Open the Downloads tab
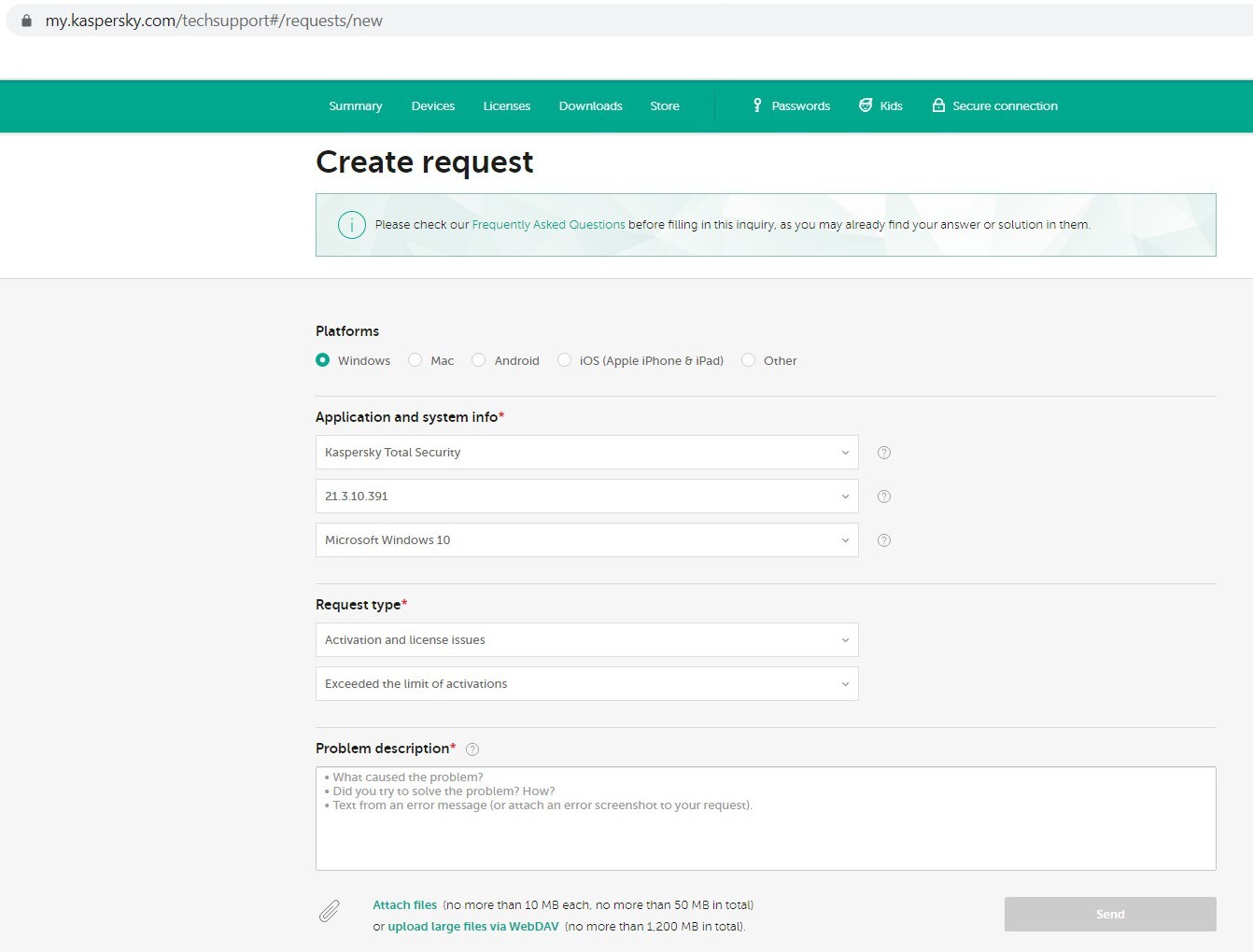The image size is (1253, 952). point(591,106)
